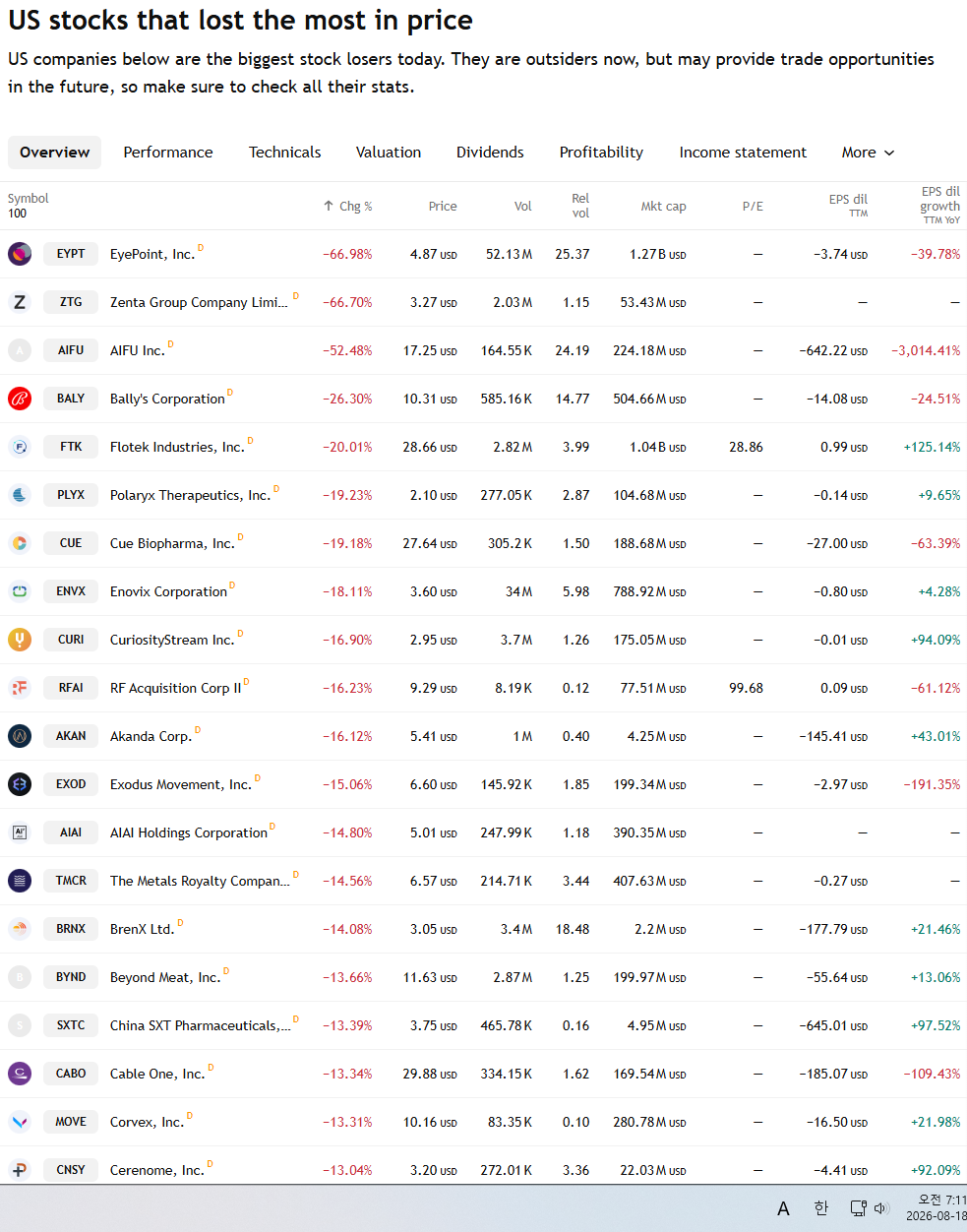Click the IME letter A indicator

pos(783,1208)
